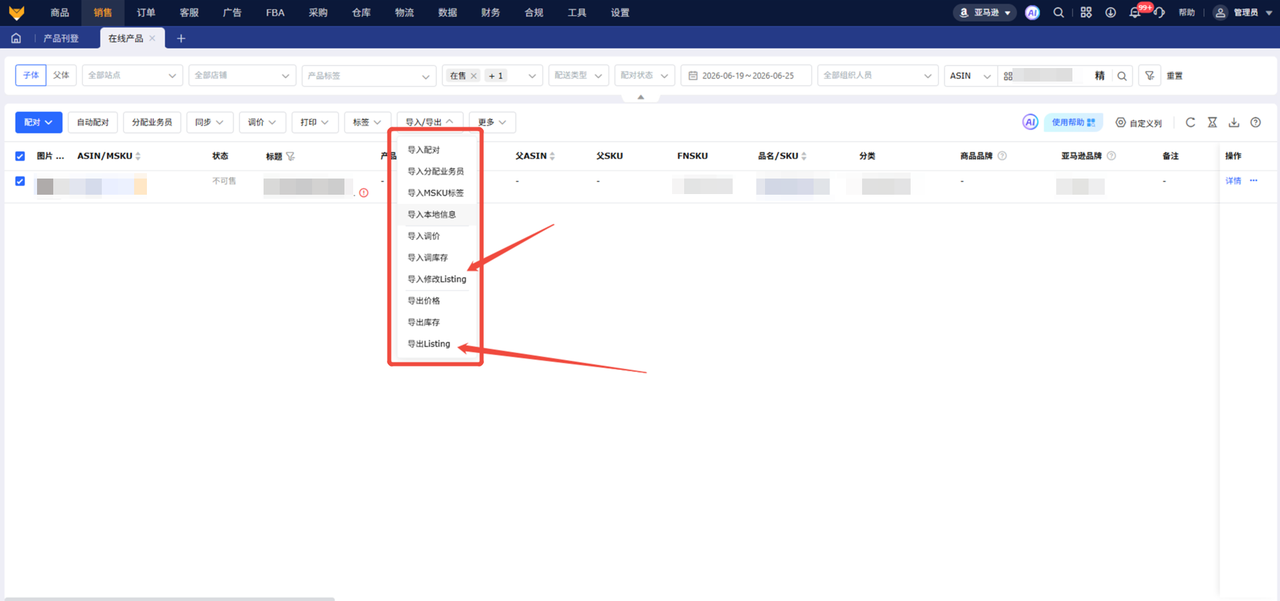
Task: Show info tooltip for 亚马逊品牌
Action: (x=1111, y=156)
